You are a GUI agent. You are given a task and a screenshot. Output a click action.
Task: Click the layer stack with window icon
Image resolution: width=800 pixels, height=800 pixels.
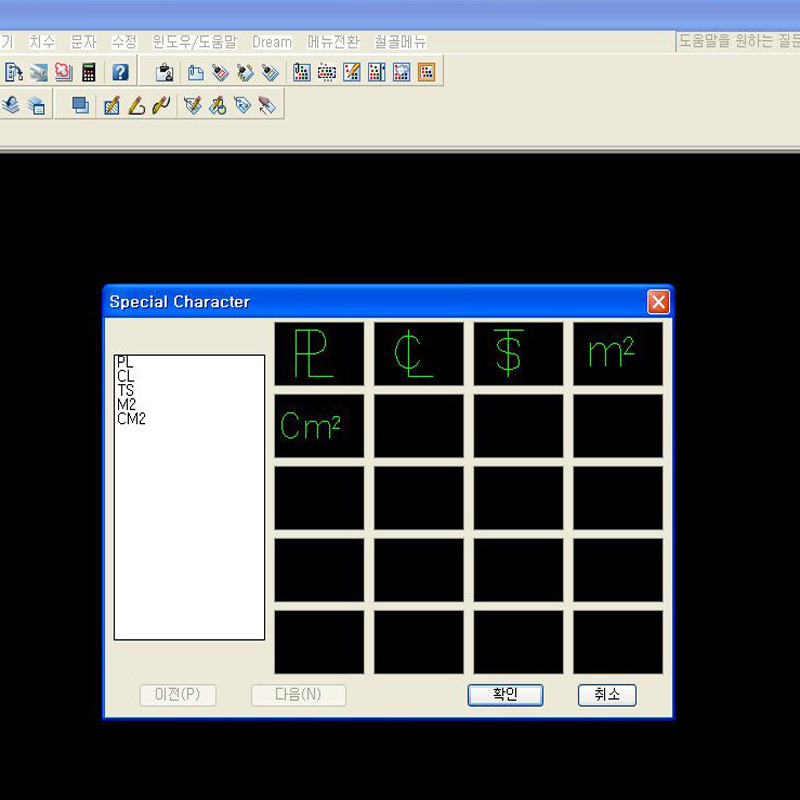(37, 105)
